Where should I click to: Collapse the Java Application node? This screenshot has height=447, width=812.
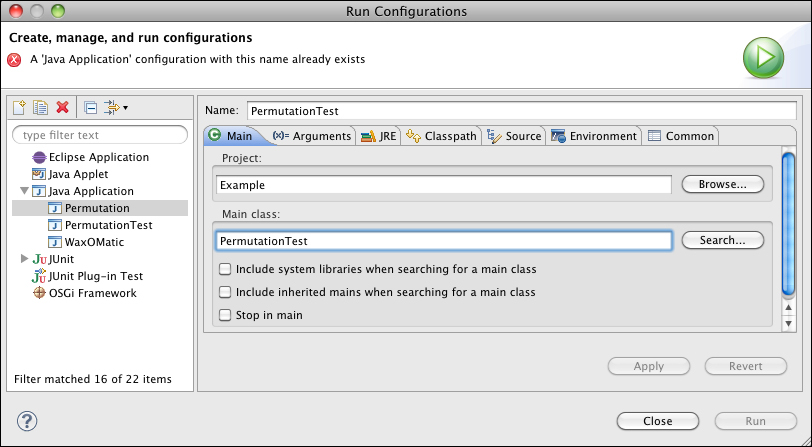tap(24, 191)
